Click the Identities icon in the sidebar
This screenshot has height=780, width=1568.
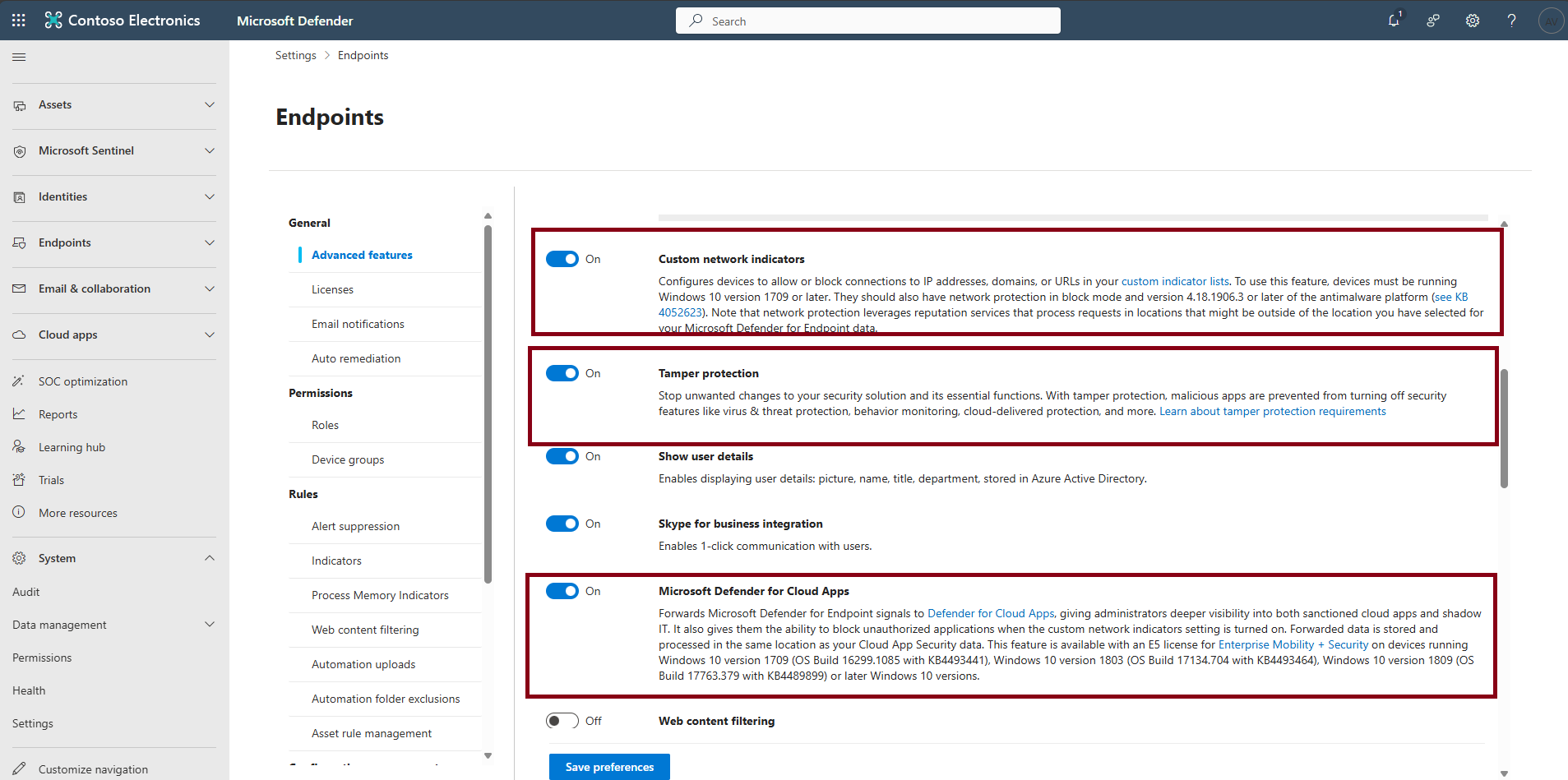pyautogui.click(x=20, y=197)
